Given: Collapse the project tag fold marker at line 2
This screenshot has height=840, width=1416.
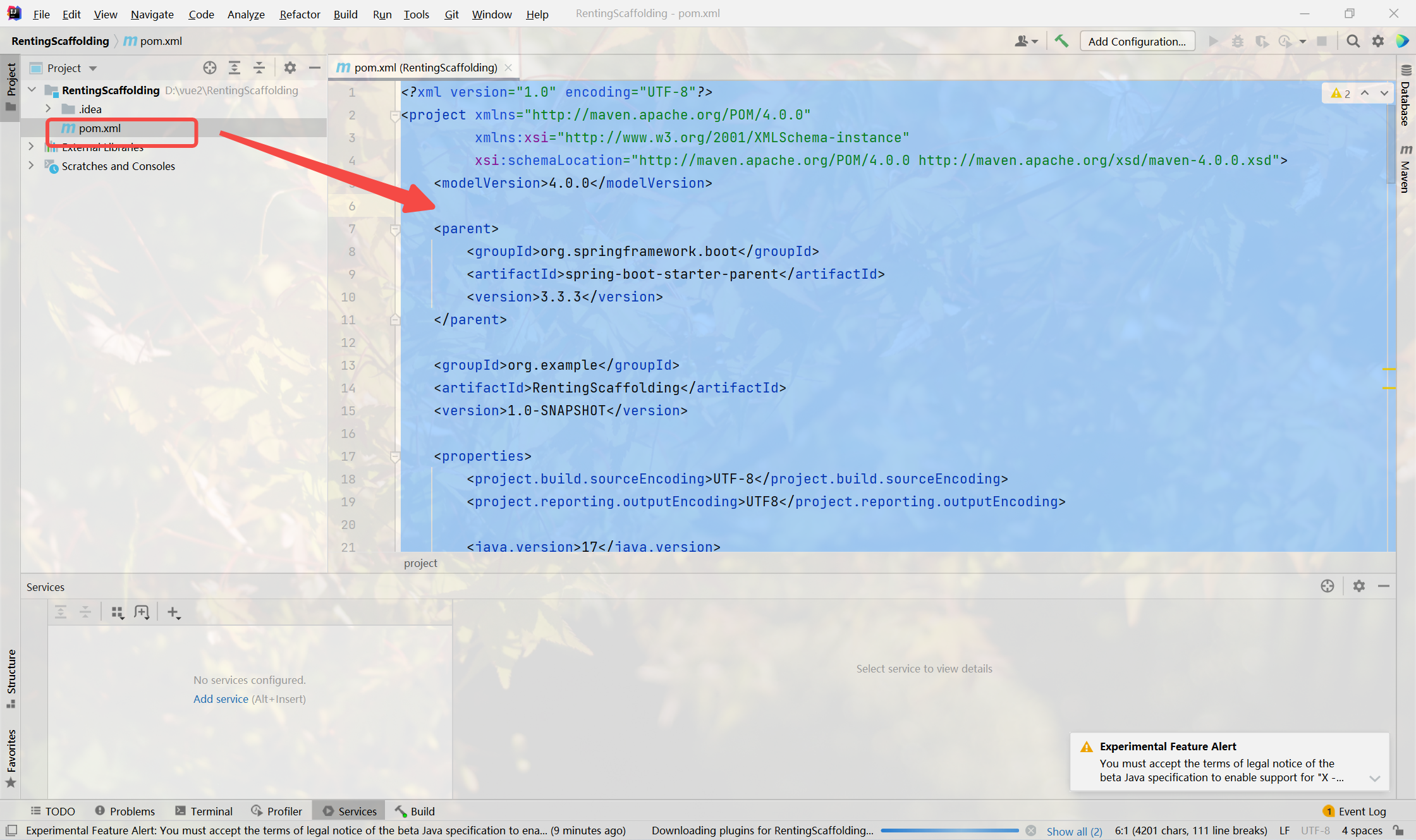Looking at the screenshot, I should [x=395, y=115].
